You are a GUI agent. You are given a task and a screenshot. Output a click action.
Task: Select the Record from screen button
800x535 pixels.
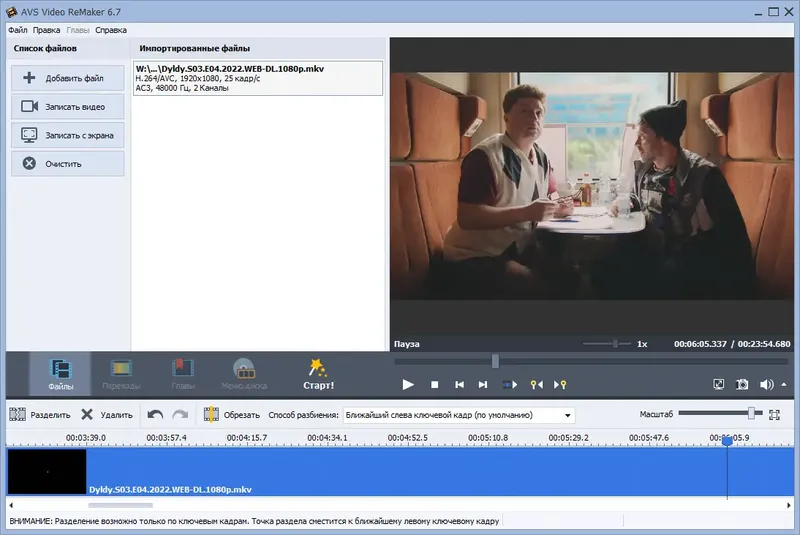click(x=68, y=135)
